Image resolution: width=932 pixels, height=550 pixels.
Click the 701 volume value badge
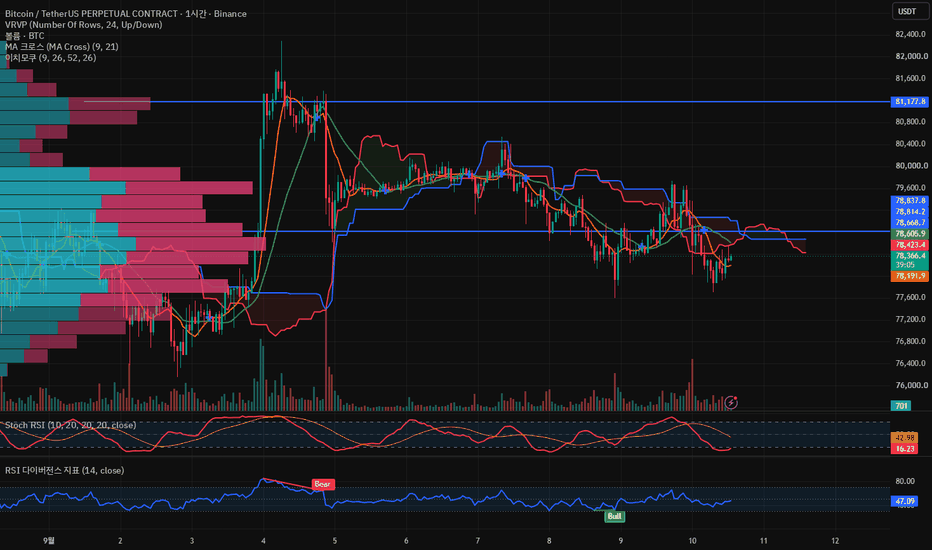pos(901,406)
